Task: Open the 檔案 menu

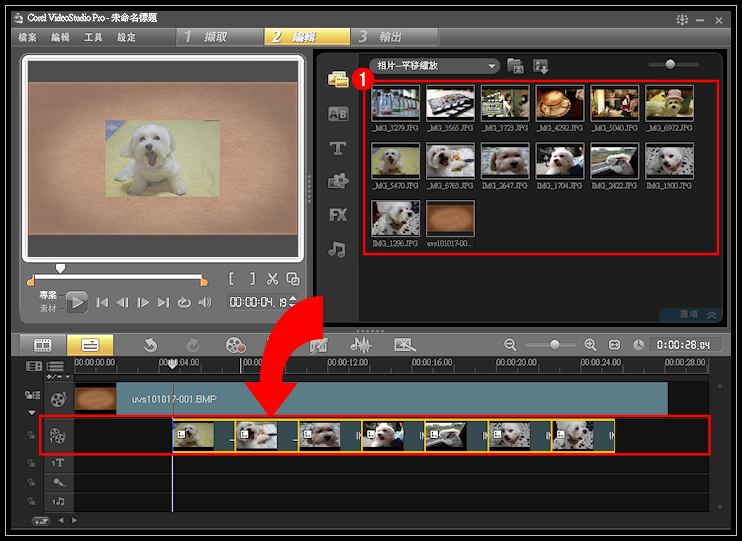Action: click(27, 37)
